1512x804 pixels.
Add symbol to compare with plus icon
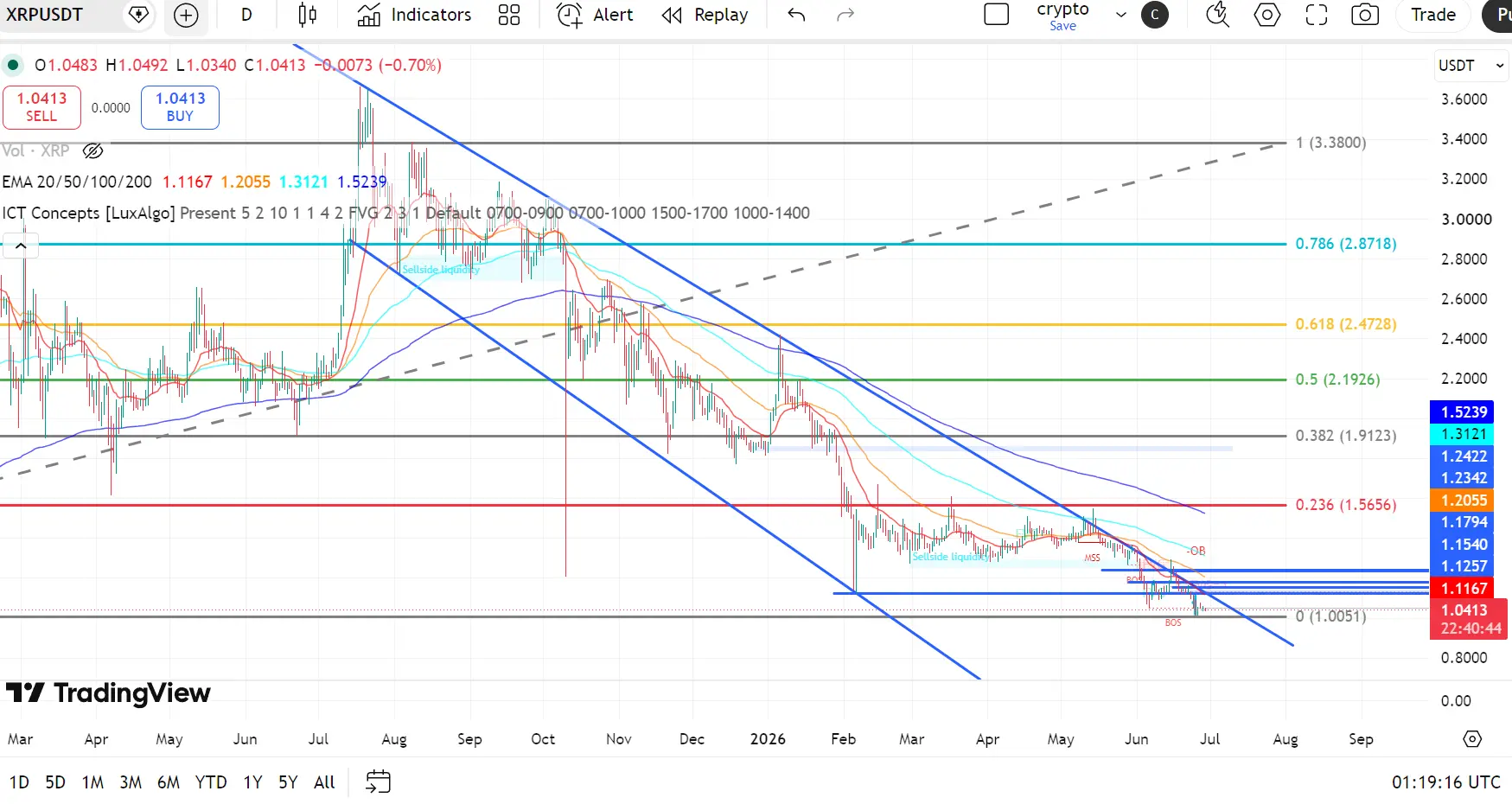pyautogui.click(x=186, y=15)
